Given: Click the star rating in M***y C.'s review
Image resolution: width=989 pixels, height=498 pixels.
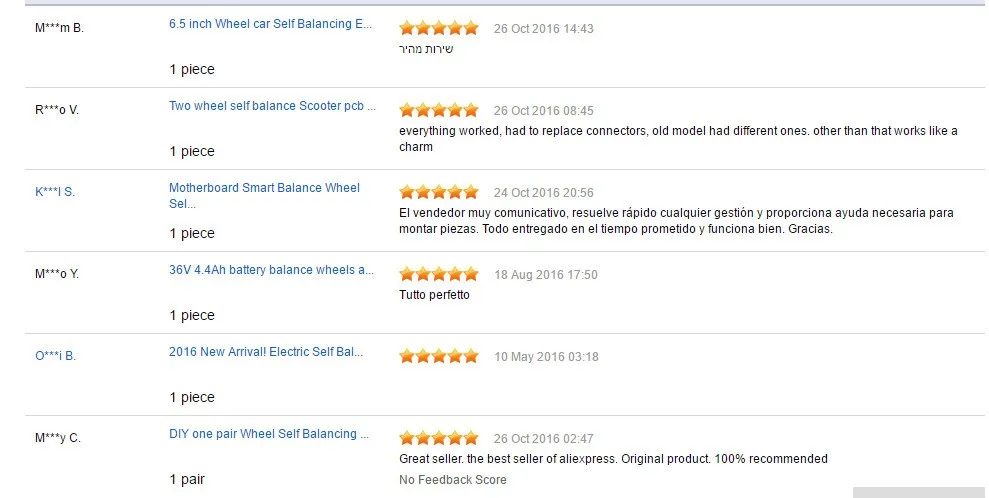Looking at the screenshot, I should [x=439, y=437].
